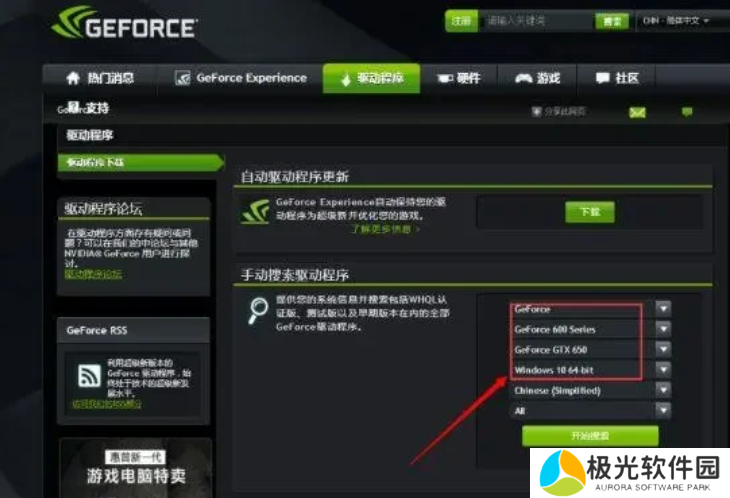Expand the GeForce GTX 650 dropdown
The height and width of the screenshot is (498, 730).
tap(591, 349)
